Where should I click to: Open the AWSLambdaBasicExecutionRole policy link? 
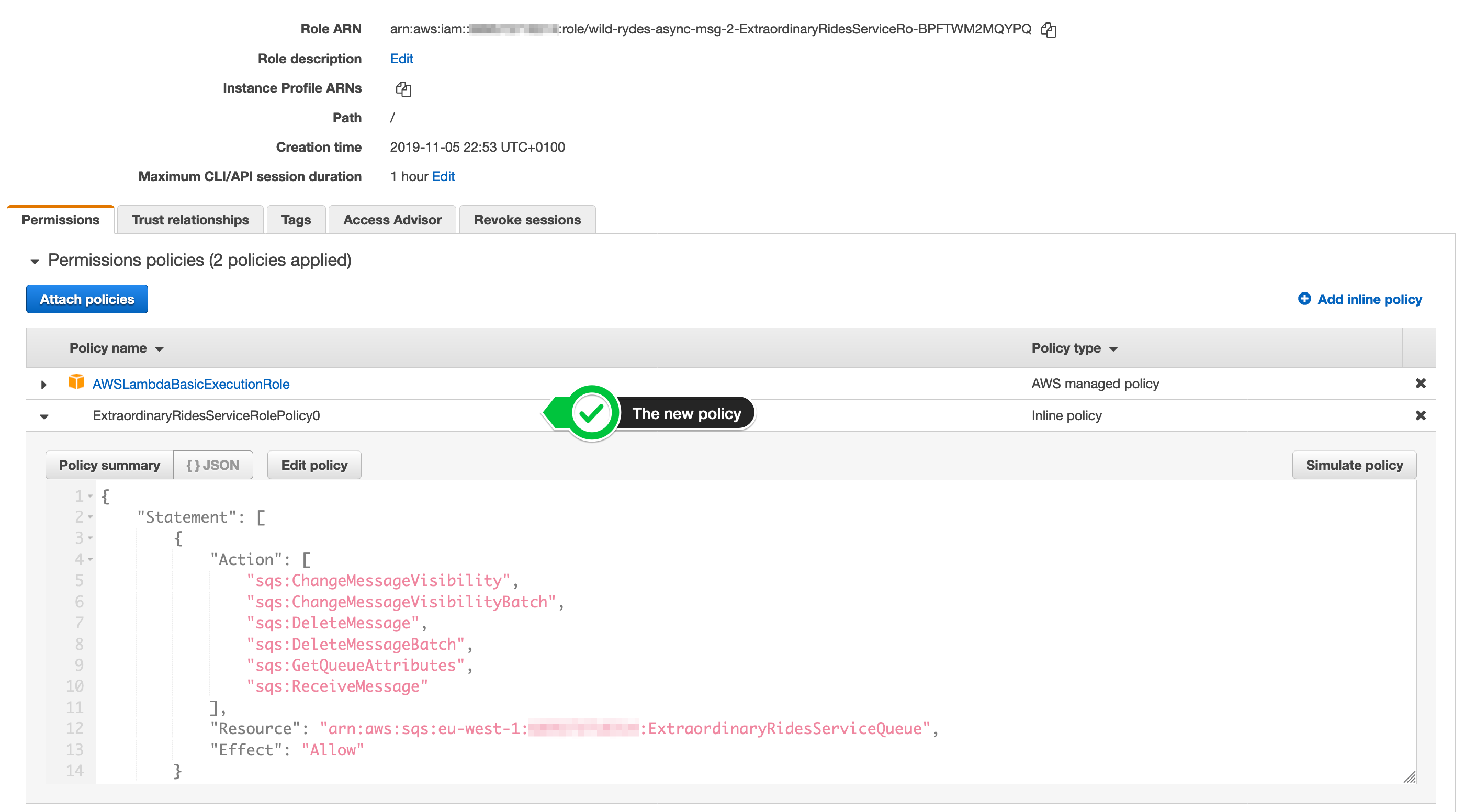(191, 384)
